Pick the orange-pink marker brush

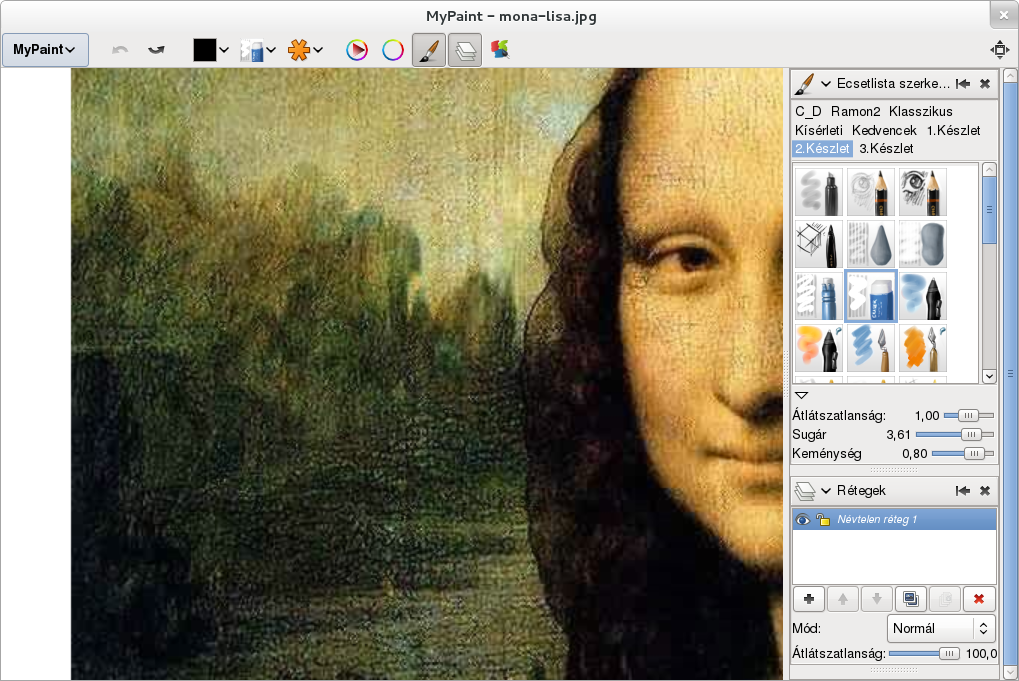[818, 348]
